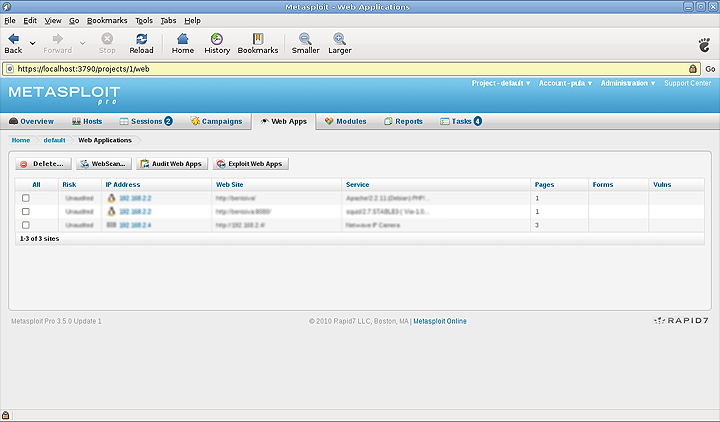720x422 pixels.
Task: Click the Go button beside address bar
Action: 710,69
